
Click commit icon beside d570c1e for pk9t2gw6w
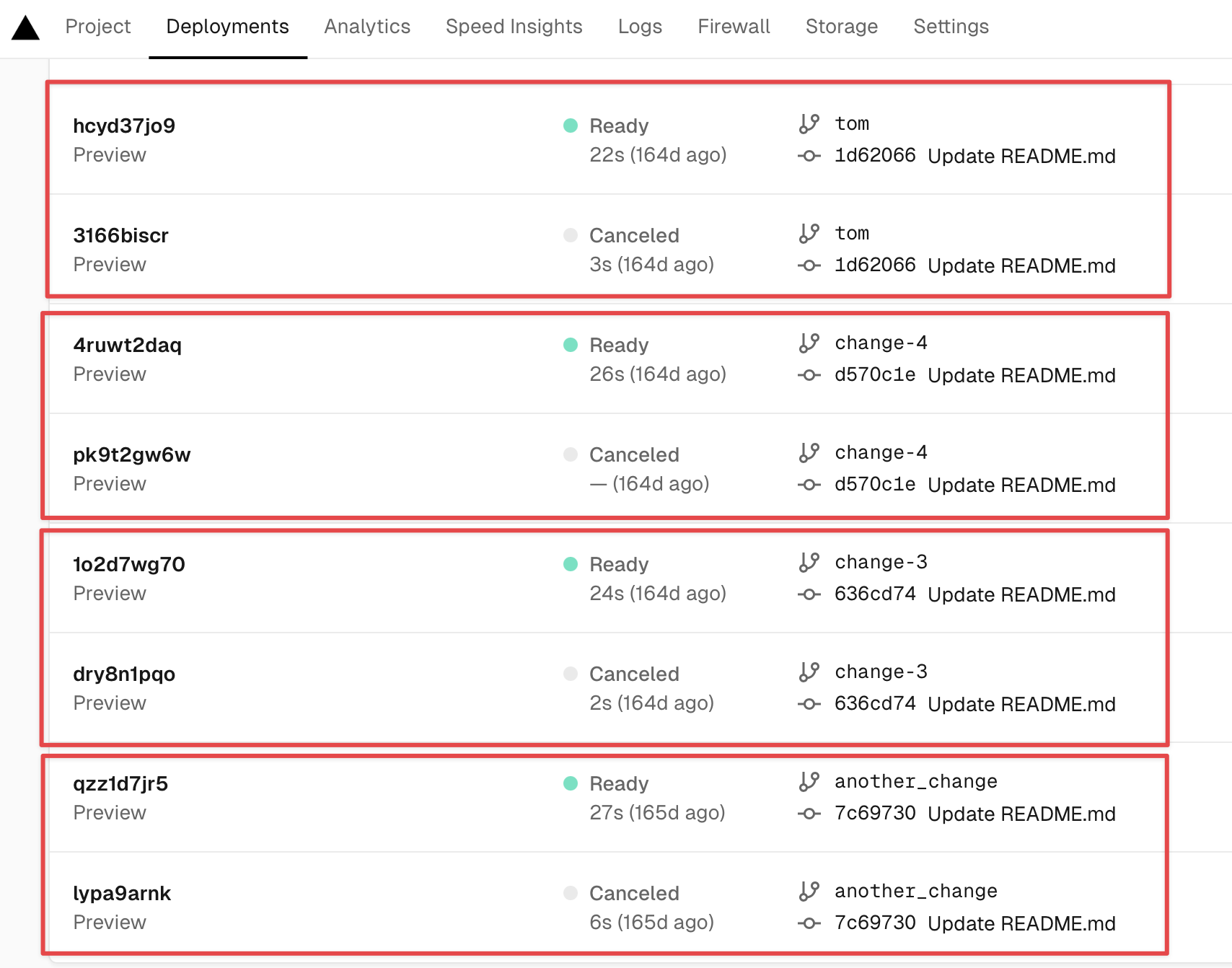pos(809,485)
